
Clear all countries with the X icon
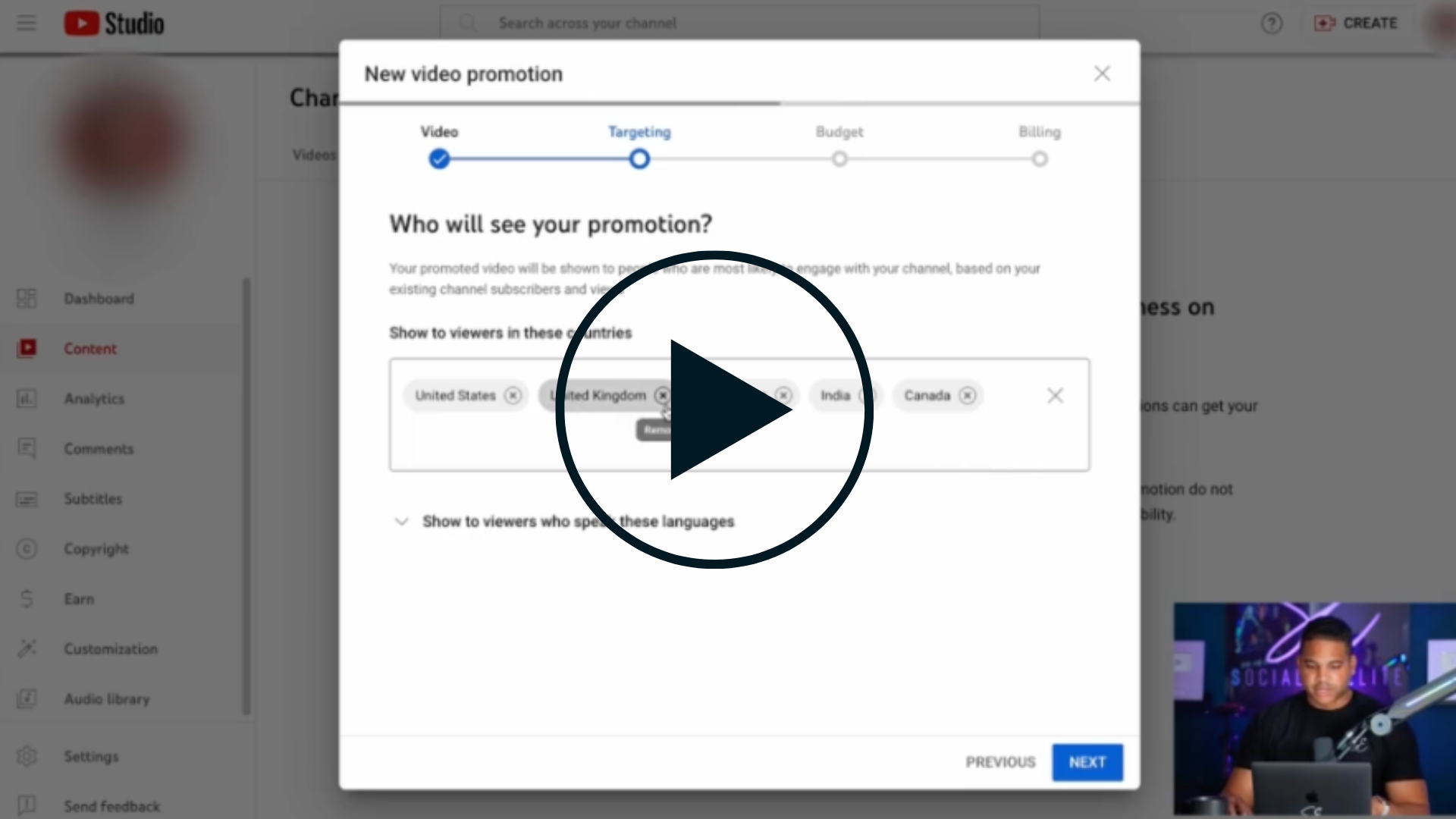pos(1055,396)
